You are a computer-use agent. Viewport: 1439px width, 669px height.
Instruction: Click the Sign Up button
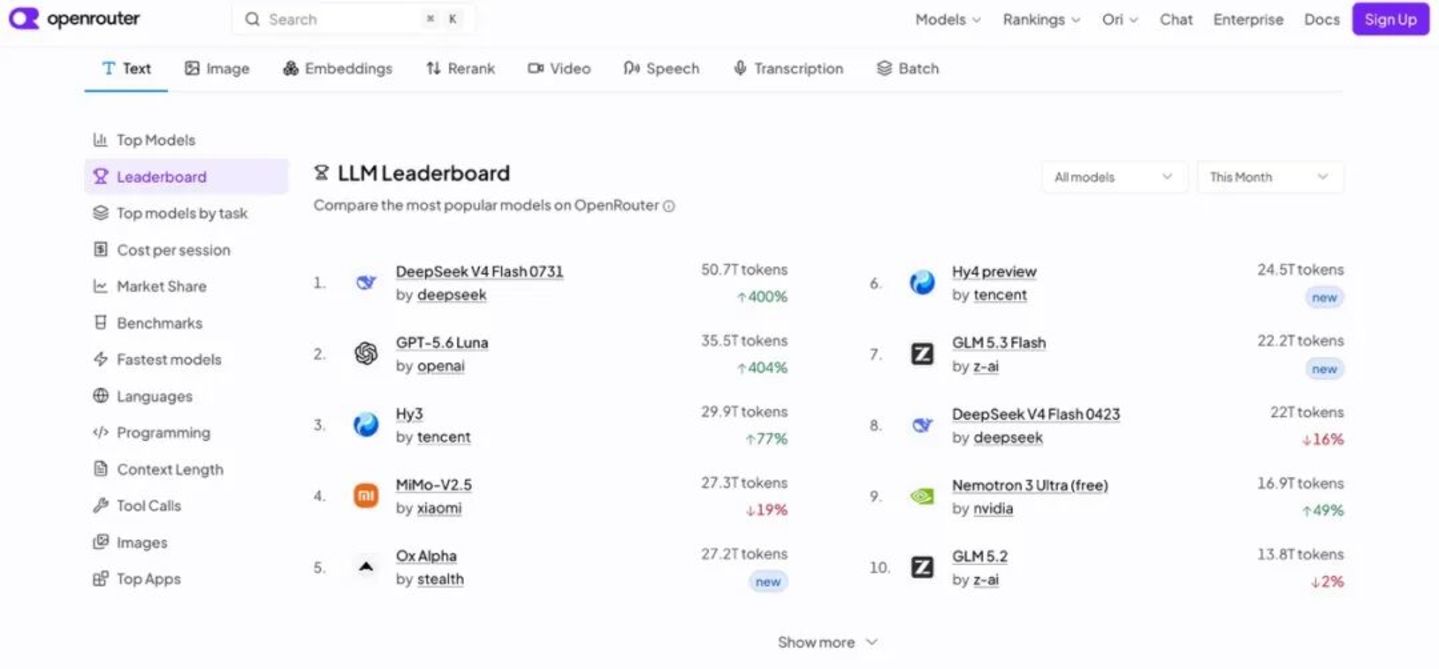click(1390, 19)
